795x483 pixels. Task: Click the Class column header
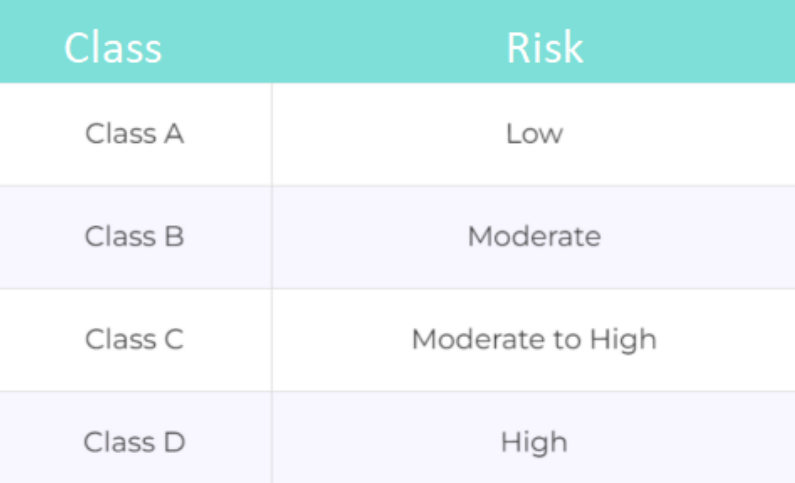[113, 47]
